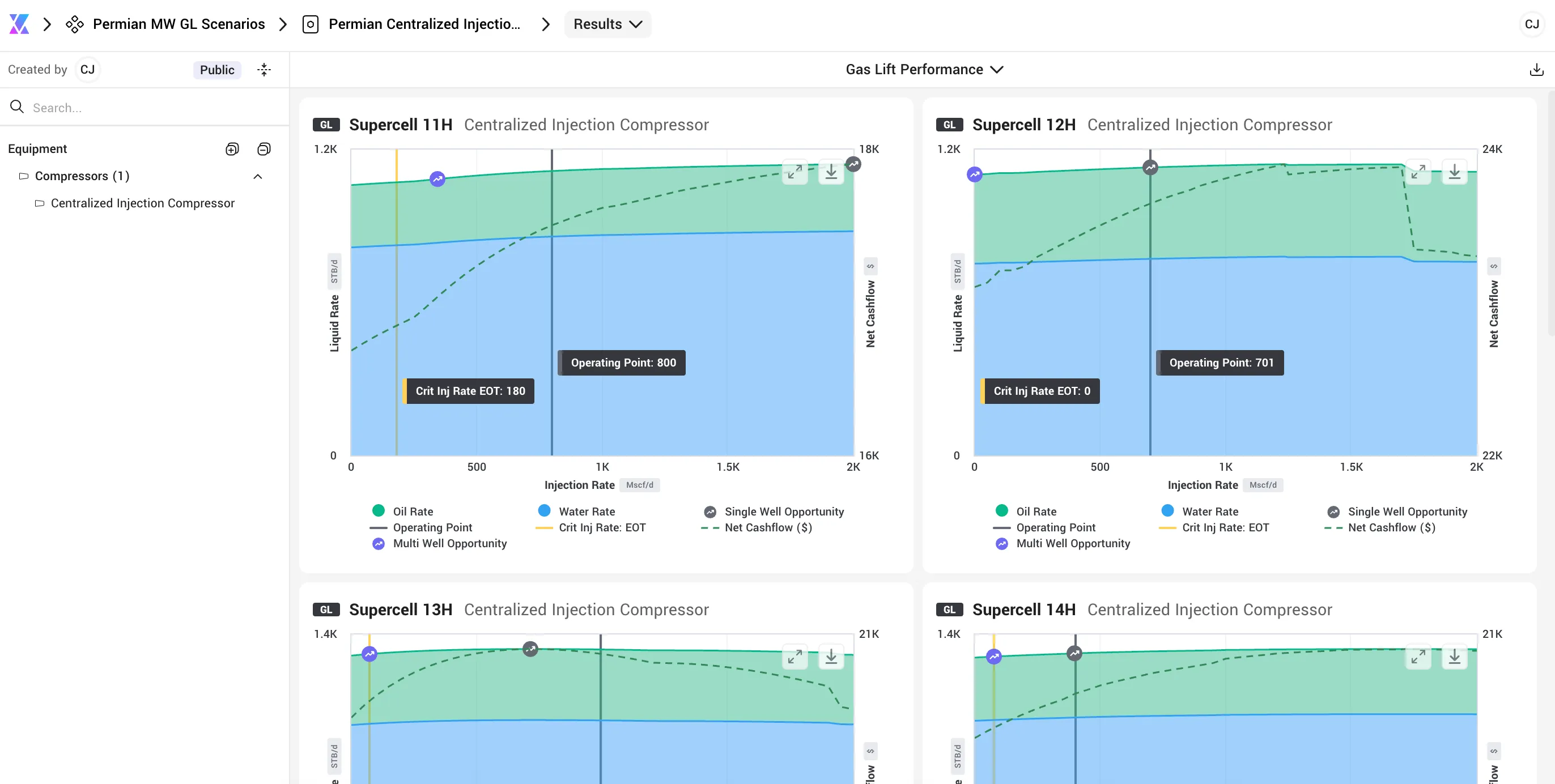1555x784 pixels.
Task: Click the Public visibility badge
Action: pos(217,70)
